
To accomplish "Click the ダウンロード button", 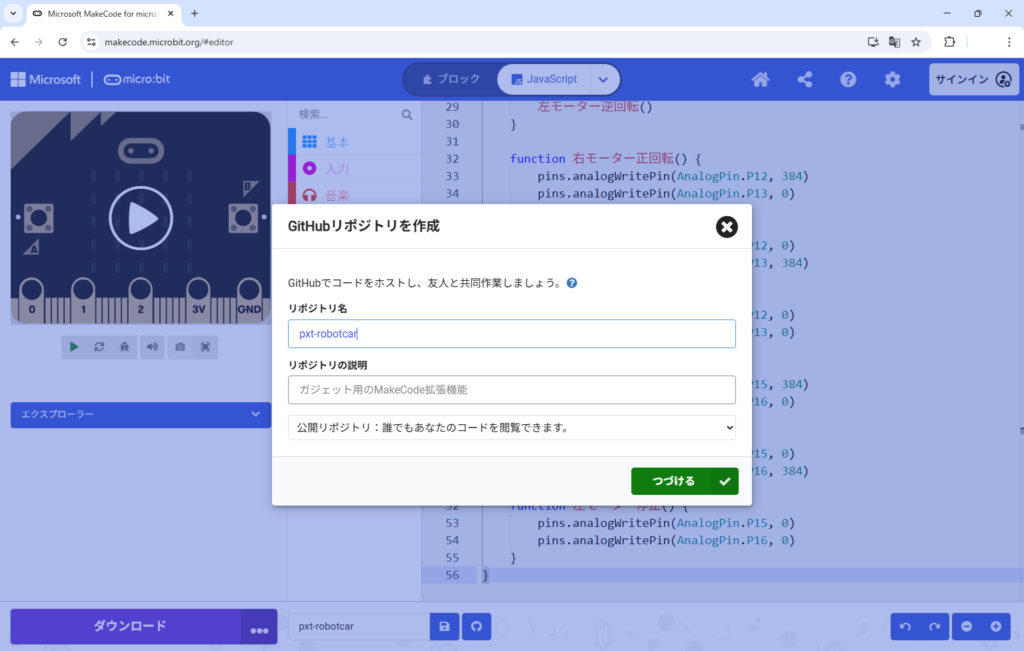I will click(x=125, y=626).
